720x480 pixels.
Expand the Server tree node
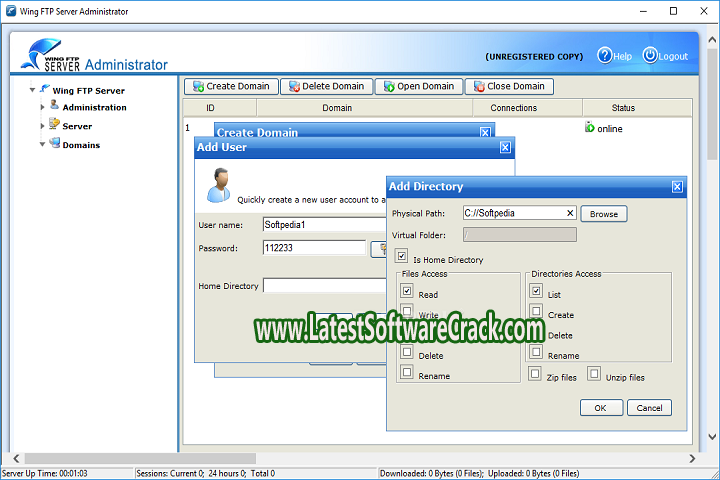(x=43, y=126)
